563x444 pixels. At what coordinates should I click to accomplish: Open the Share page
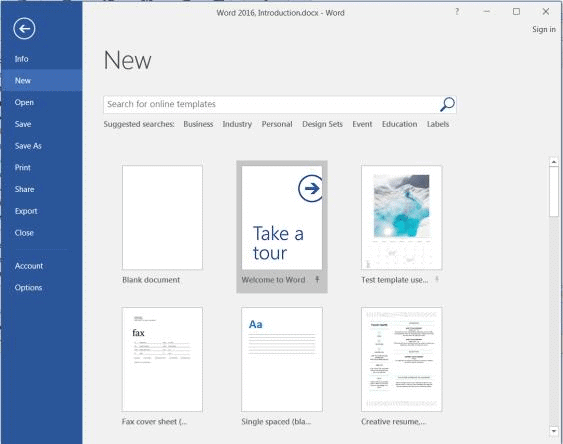pos(42,189)
